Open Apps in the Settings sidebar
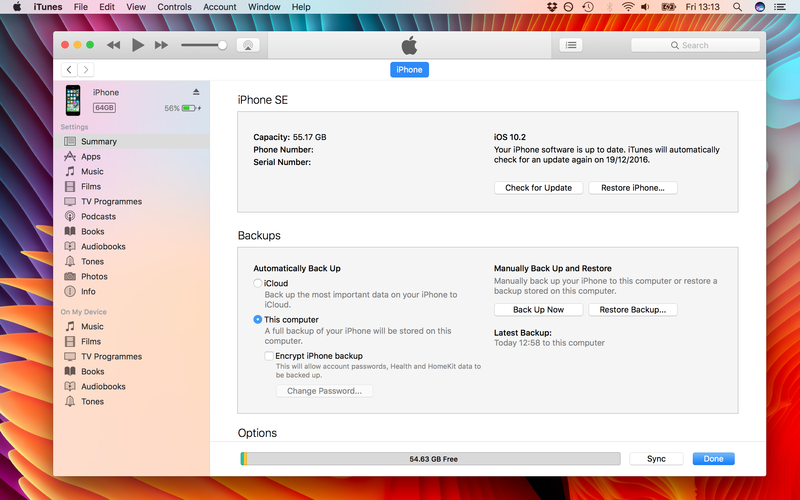 point(132,157)
